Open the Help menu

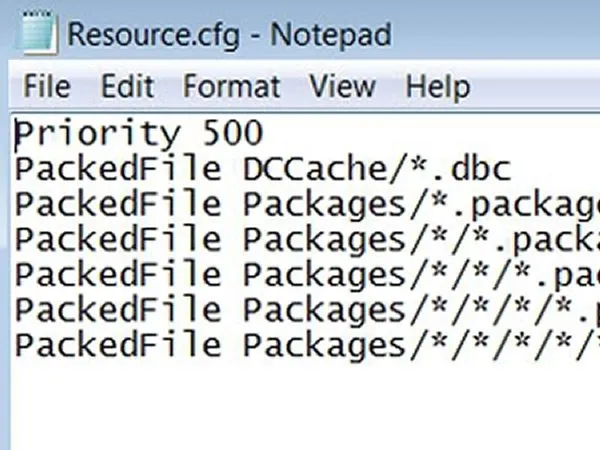(438, 87)
